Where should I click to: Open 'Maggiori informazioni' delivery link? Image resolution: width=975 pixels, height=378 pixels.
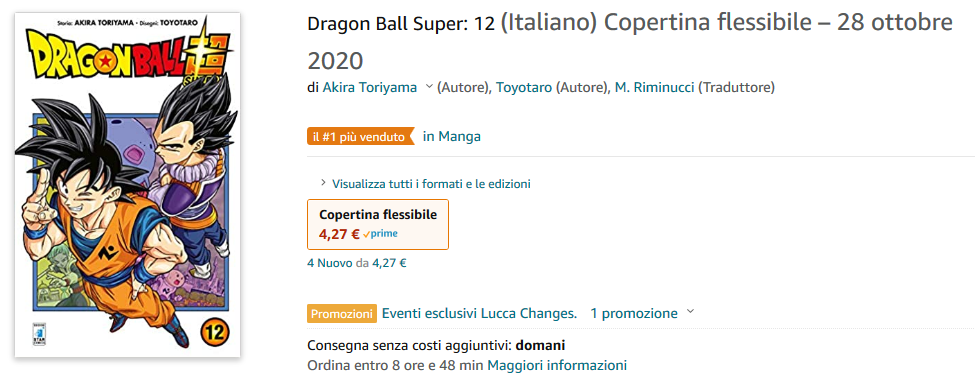[x=557, y=365]
